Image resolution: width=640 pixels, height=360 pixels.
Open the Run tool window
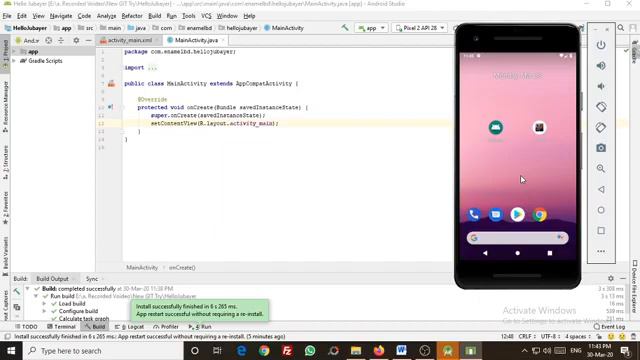tap(200, 327)
